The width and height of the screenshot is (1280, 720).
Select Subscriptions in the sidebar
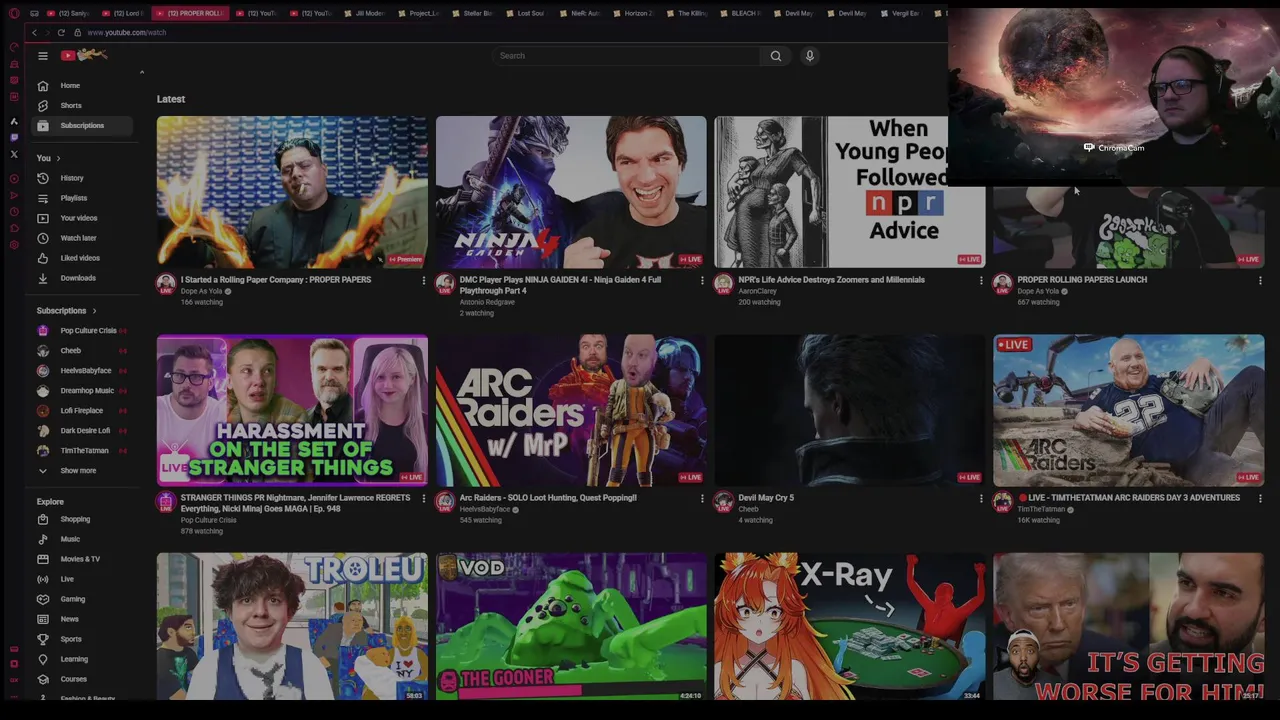(x=84, y=126)
